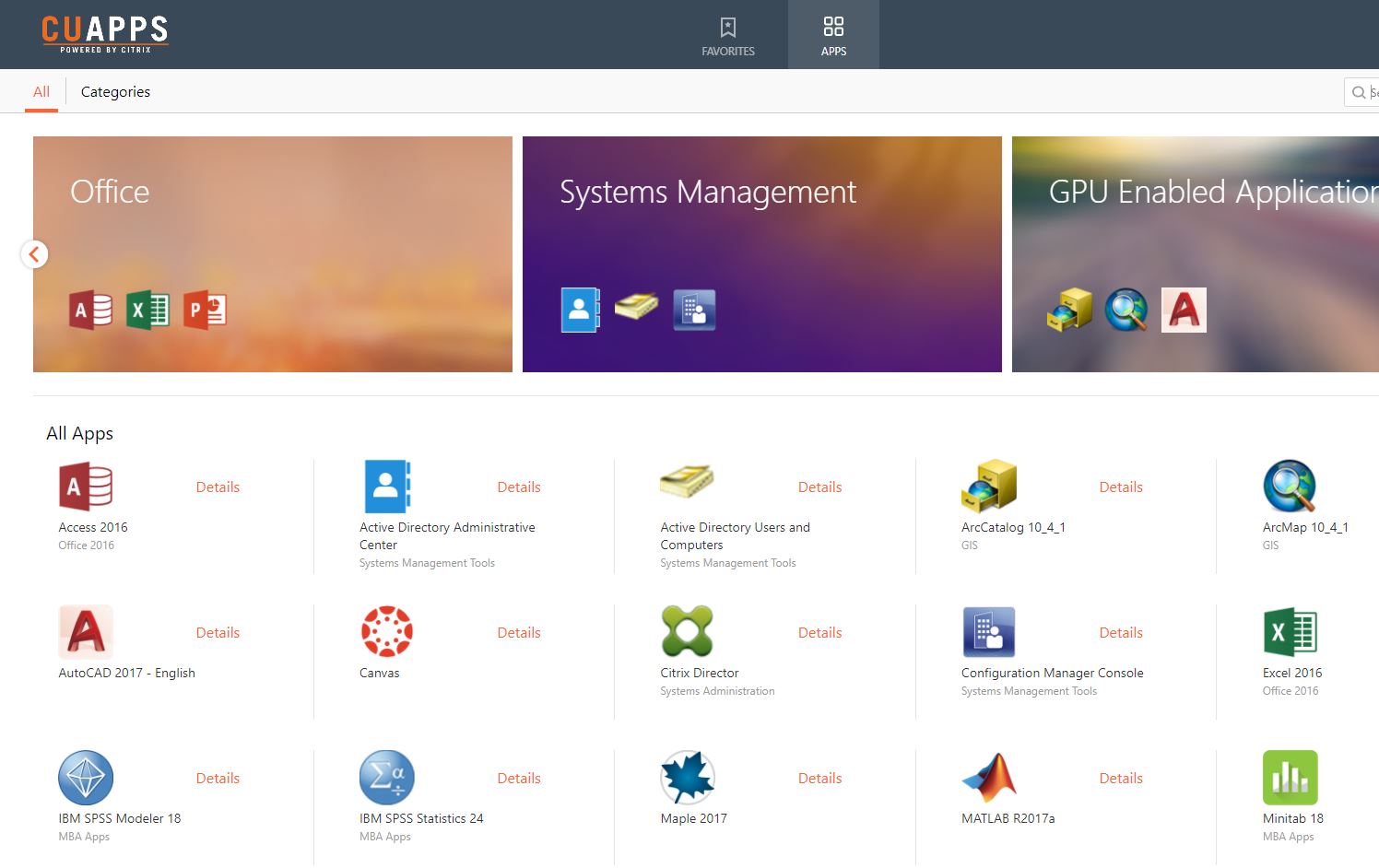Click the AD Administrative Center icon in Systems Management banner
The height and width of the screenshot is (868, 1379).
click(x=581, y=310)
